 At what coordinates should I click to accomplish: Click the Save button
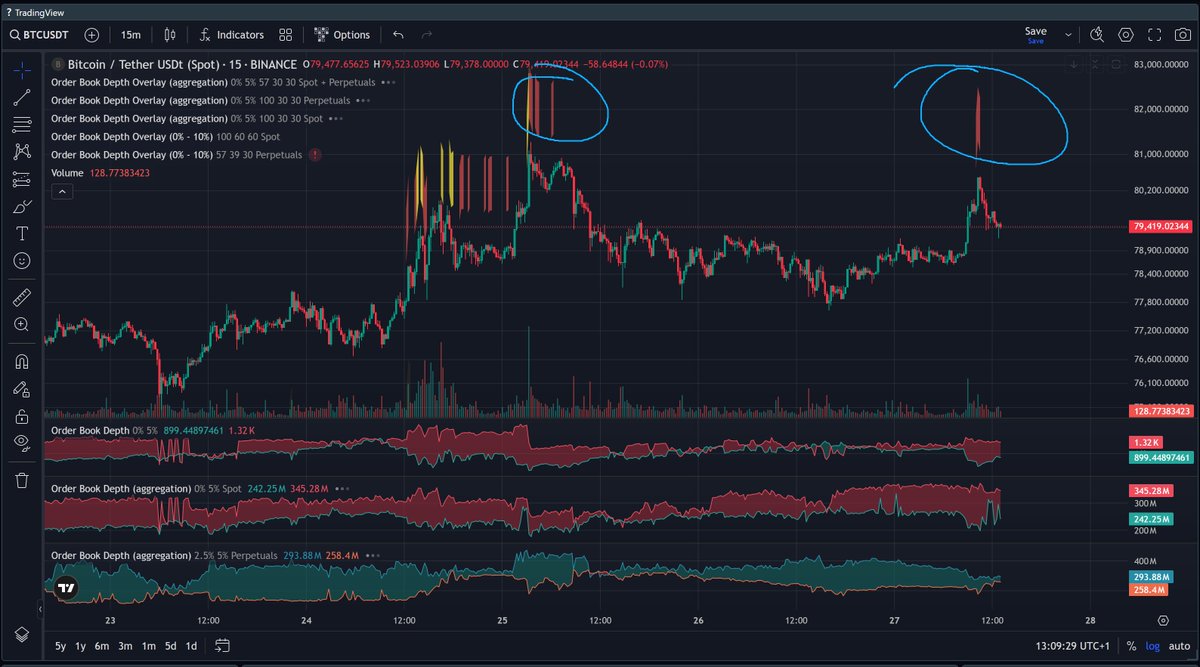1035,34
